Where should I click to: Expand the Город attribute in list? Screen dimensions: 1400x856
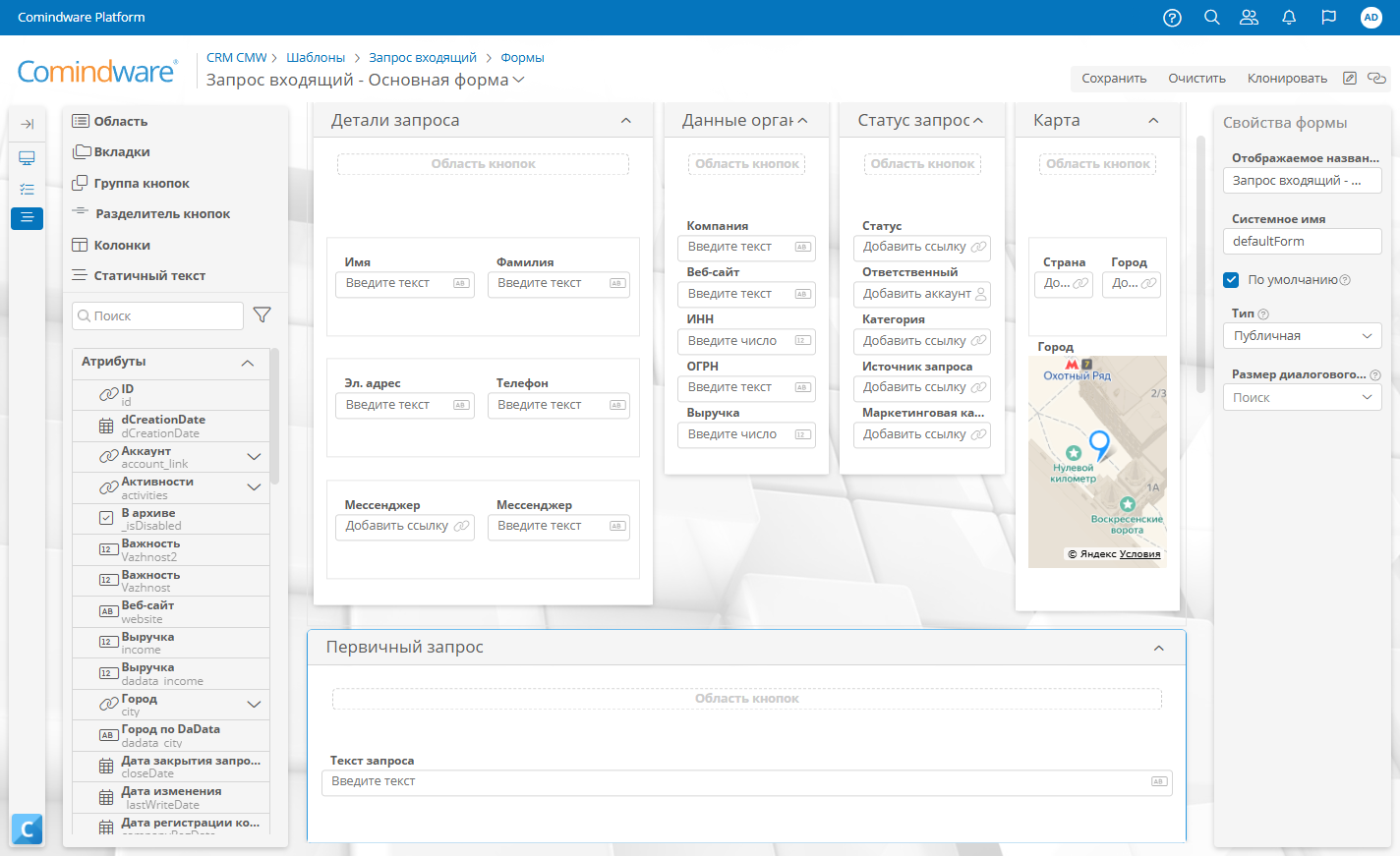[254, 705]
